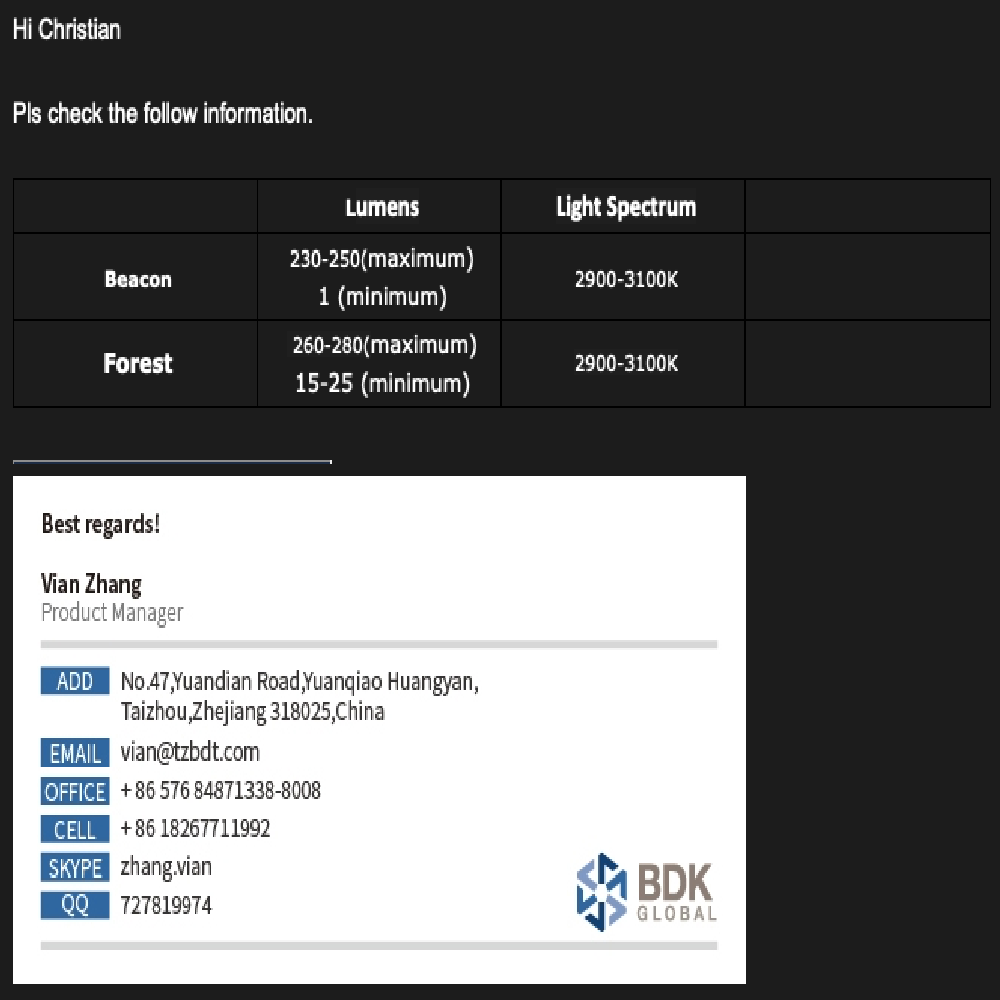
Task: Click the Forest row label
Action: [x=138, y=364]
